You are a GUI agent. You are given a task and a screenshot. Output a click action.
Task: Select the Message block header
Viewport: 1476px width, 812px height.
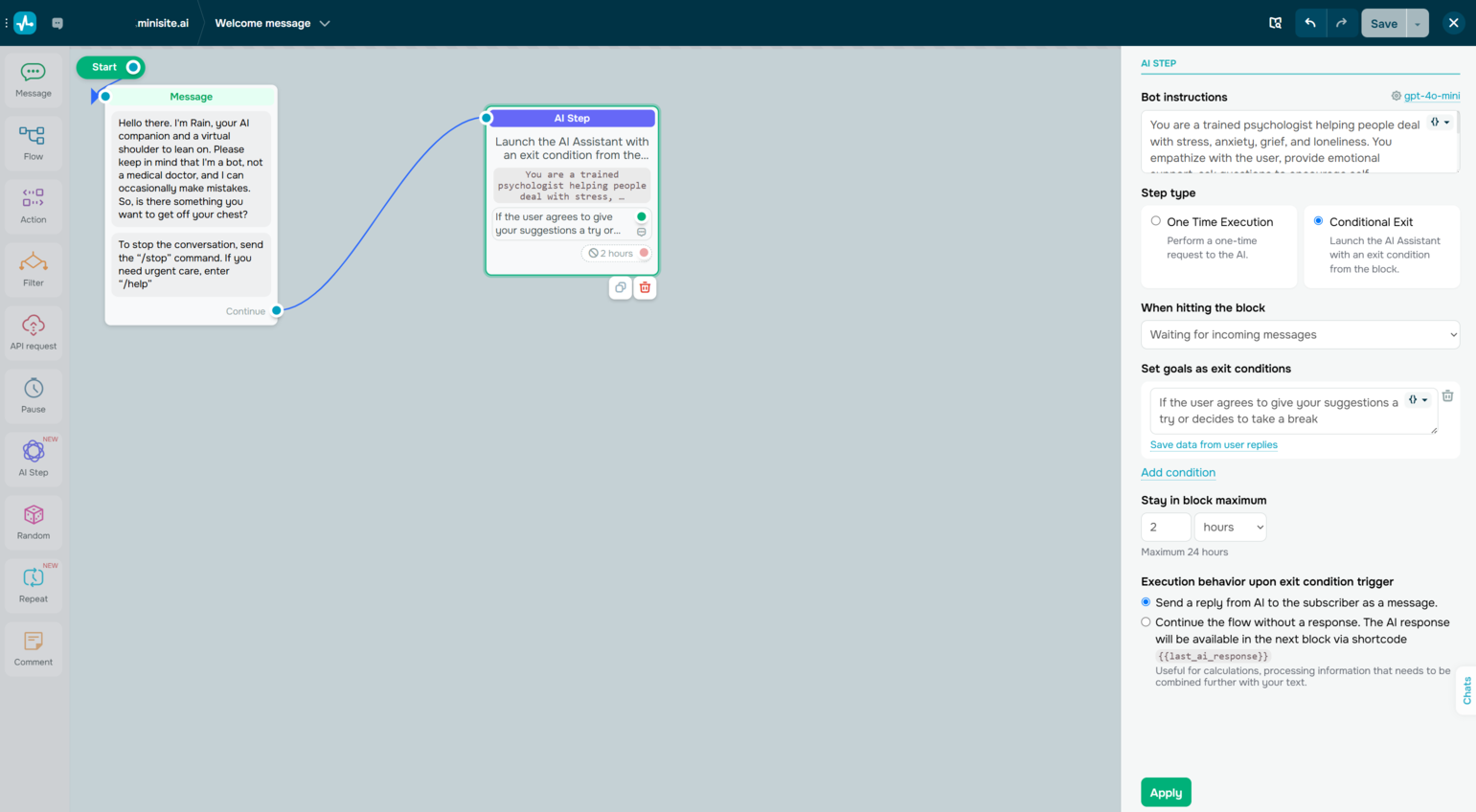(x=191, y=97)
